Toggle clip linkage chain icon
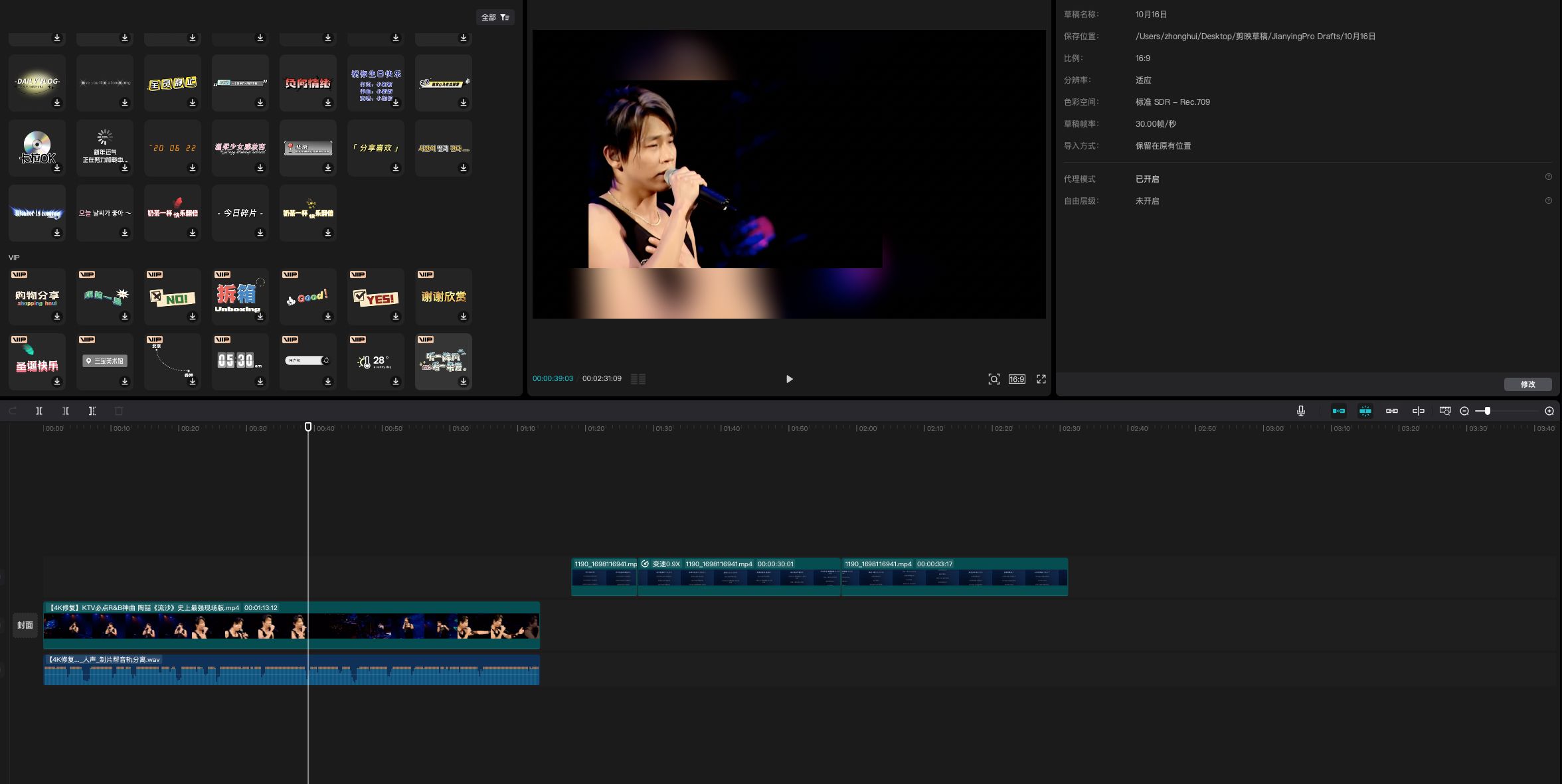1562x784 pixels. [x=1392, y=411]
